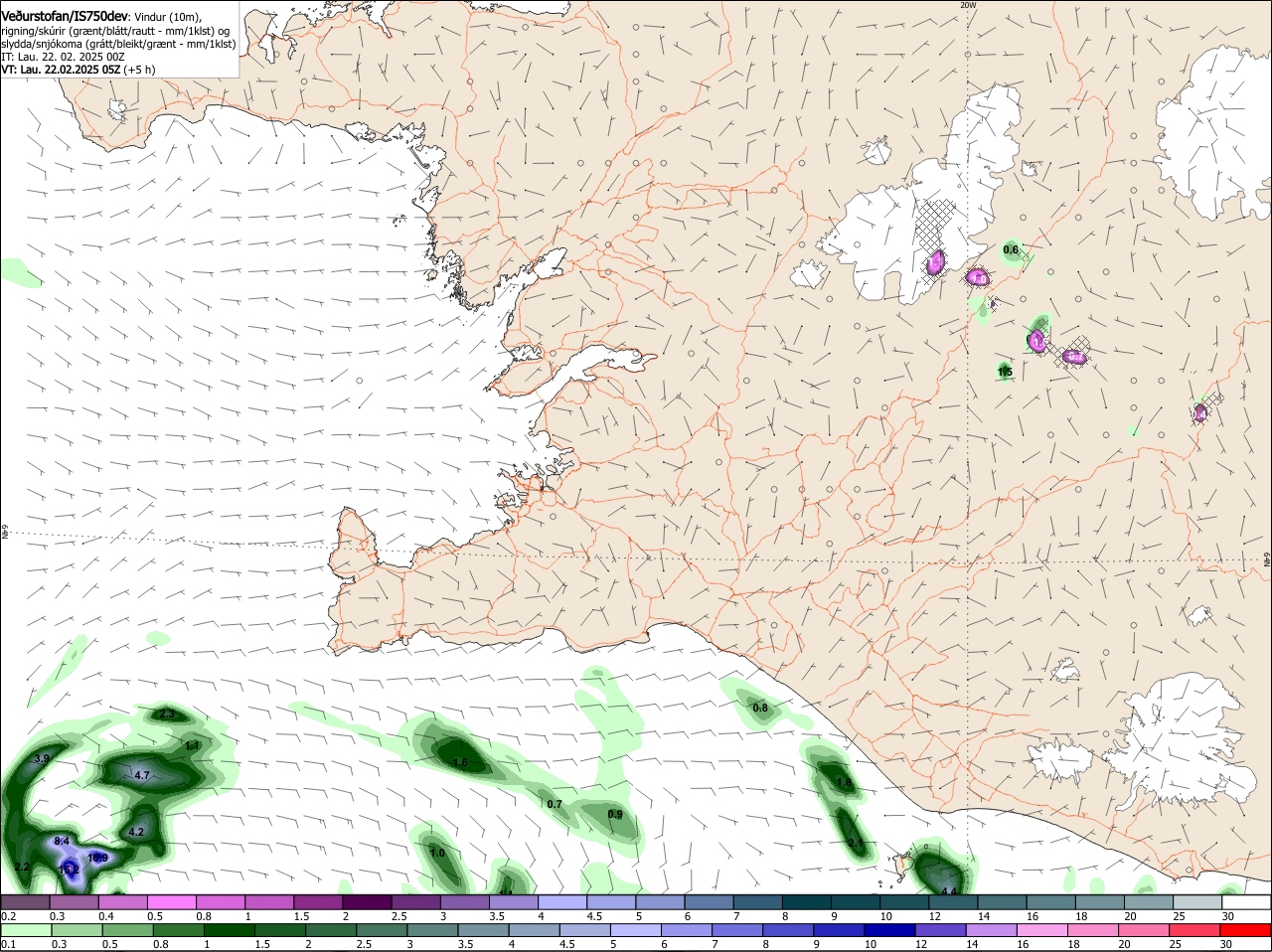Click the VT valid time 05Z (+5 h) line

click(79, 70)
